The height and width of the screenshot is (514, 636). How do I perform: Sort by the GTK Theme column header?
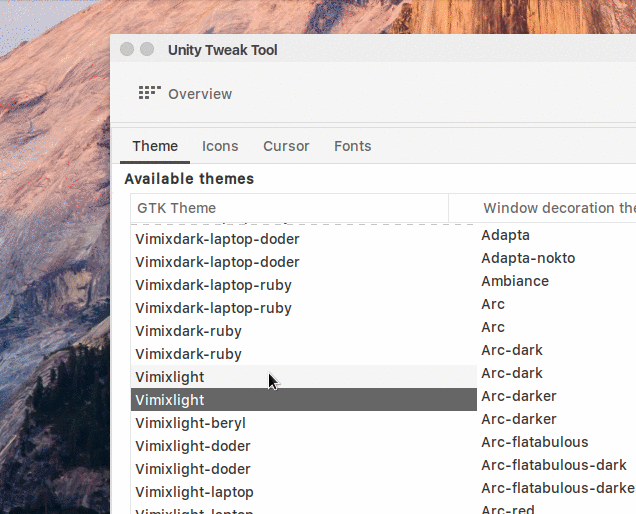pos(290,208)
